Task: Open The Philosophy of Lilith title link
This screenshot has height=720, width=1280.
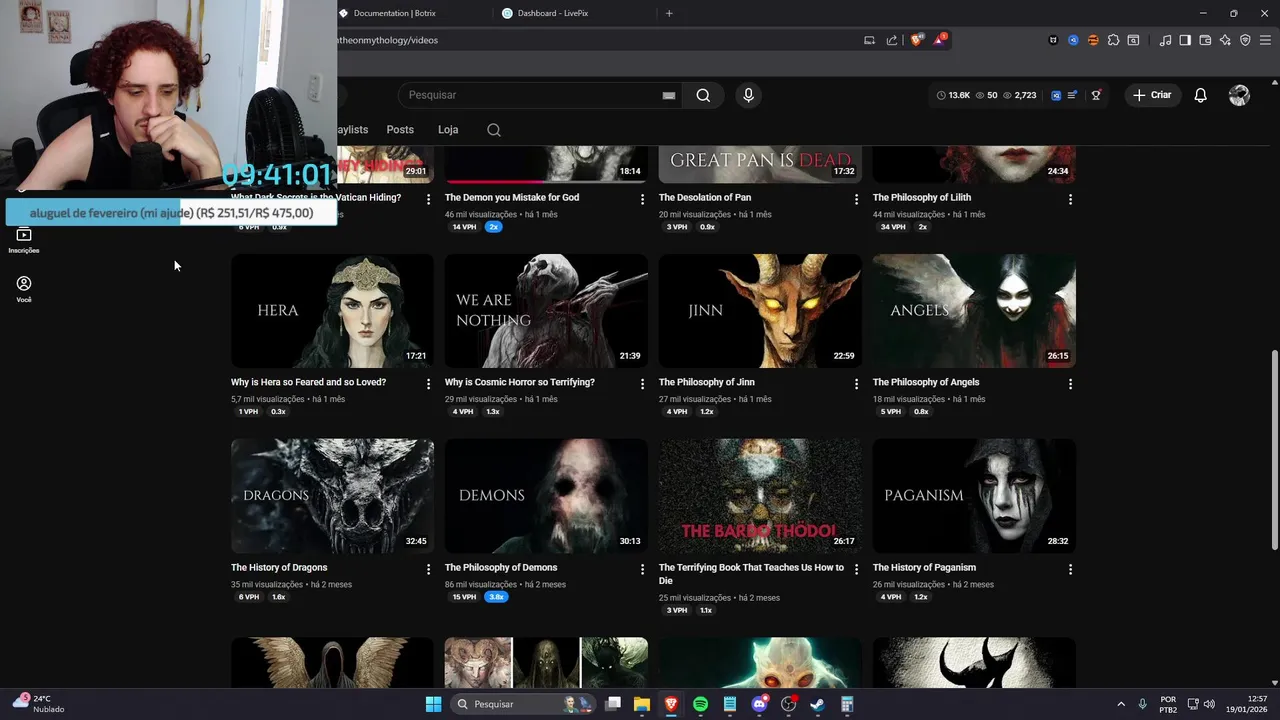Action: pos(922,198)
